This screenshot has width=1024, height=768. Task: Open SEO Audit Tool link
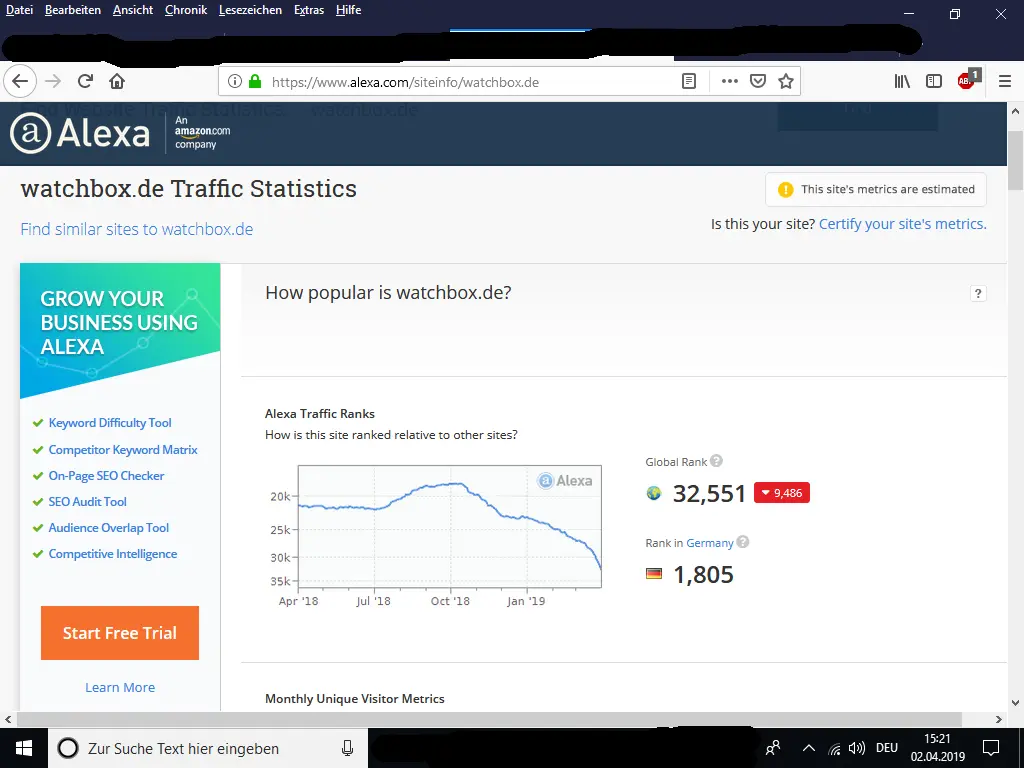click(x=88, y=502)
